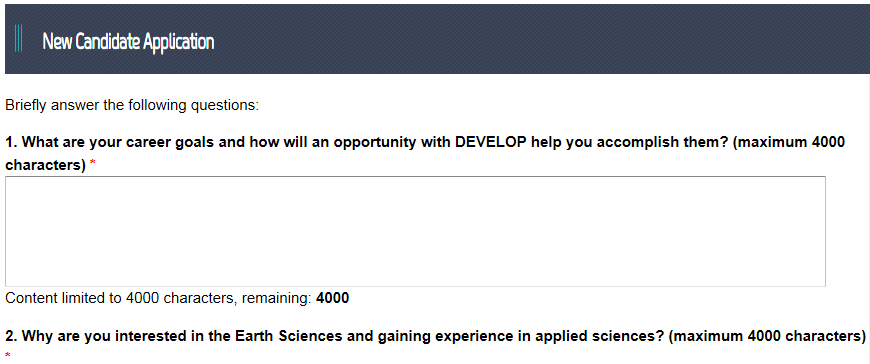Screen dimensions: 870x364
Task: Click '(maximum 4000' text in question 1
Action: pos(789,142)
